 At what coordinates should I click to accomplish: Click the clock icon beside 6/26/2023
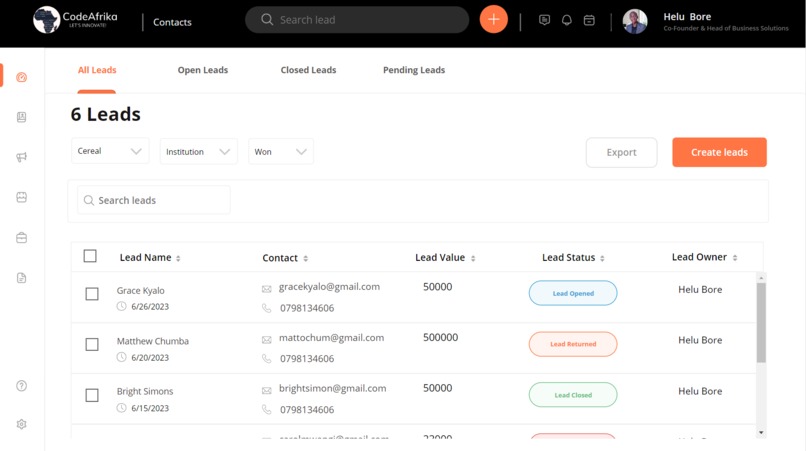click(x=121, y=306)
